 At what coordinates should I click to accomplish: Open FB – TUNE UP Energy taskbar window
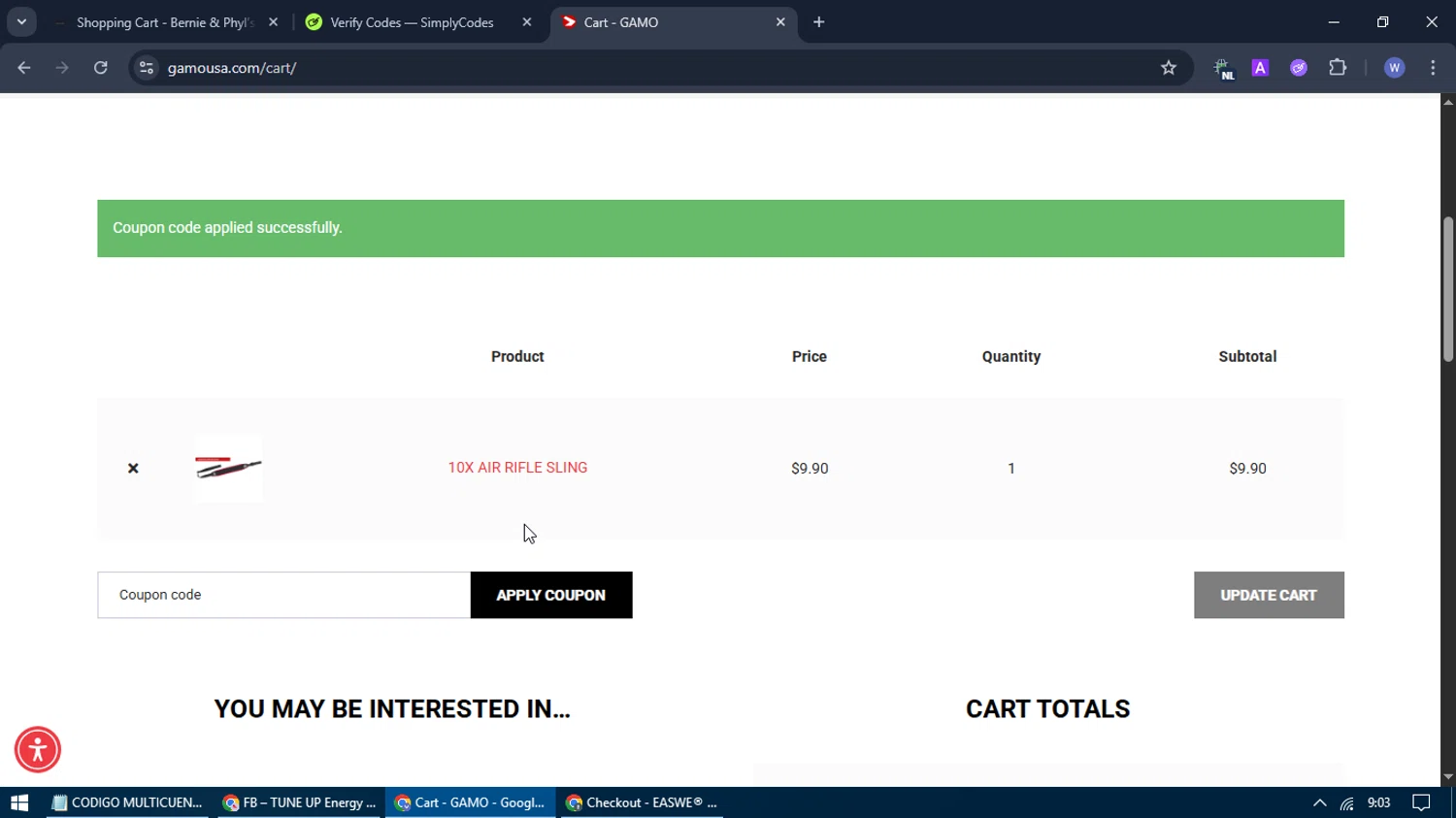click(299, 802)
